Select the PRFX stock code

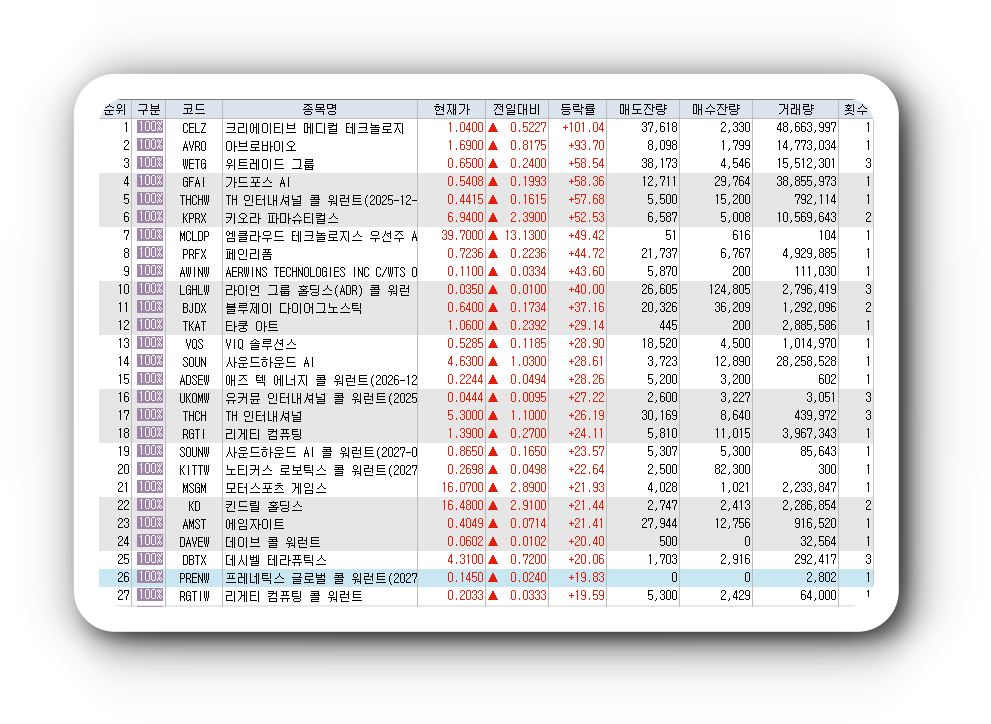point(194,254)
